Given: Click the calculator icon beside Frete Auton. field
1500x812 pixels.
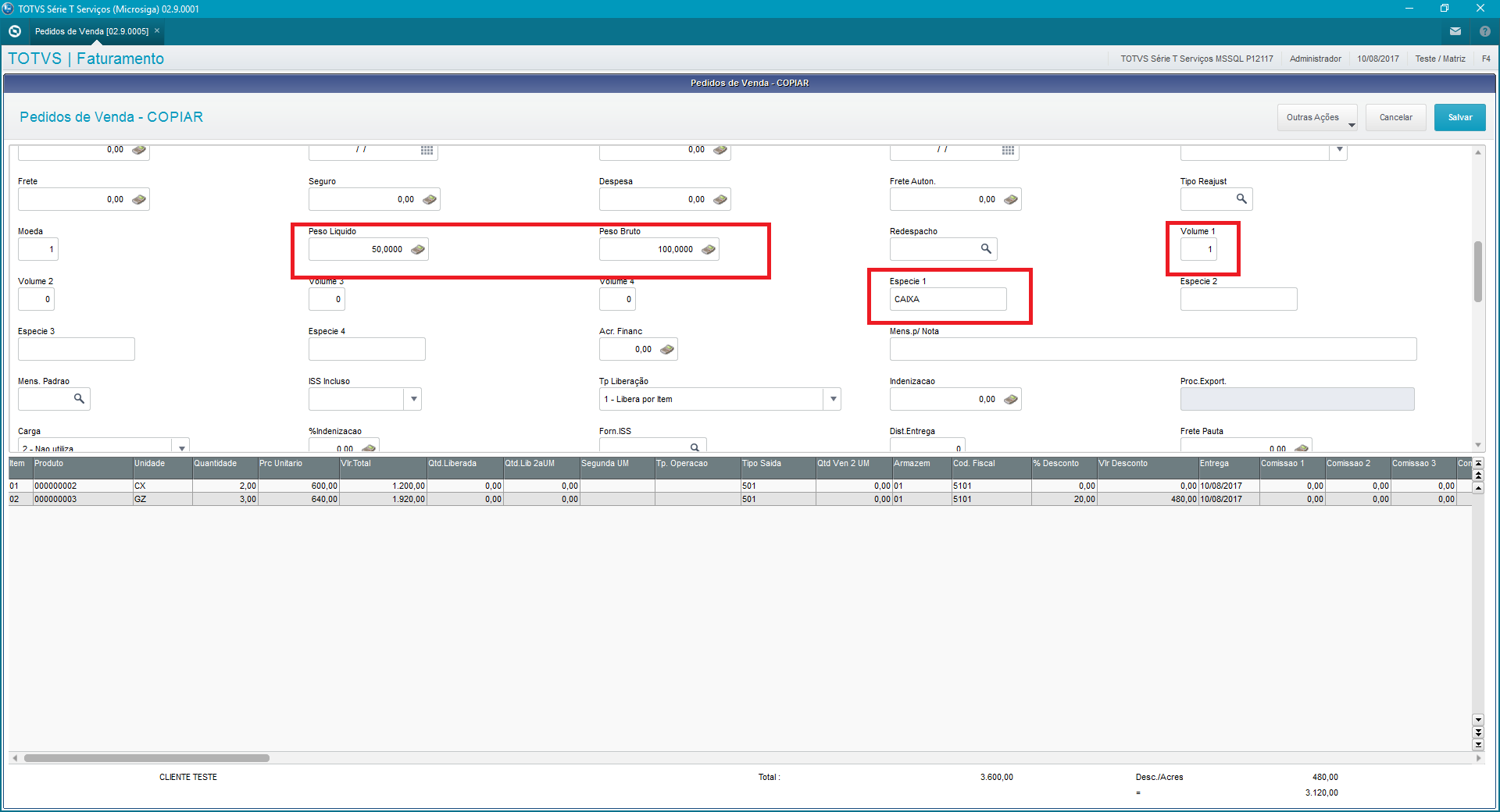Looking at the screenshot, I should pyautogui.click(x=1010, y=200).
